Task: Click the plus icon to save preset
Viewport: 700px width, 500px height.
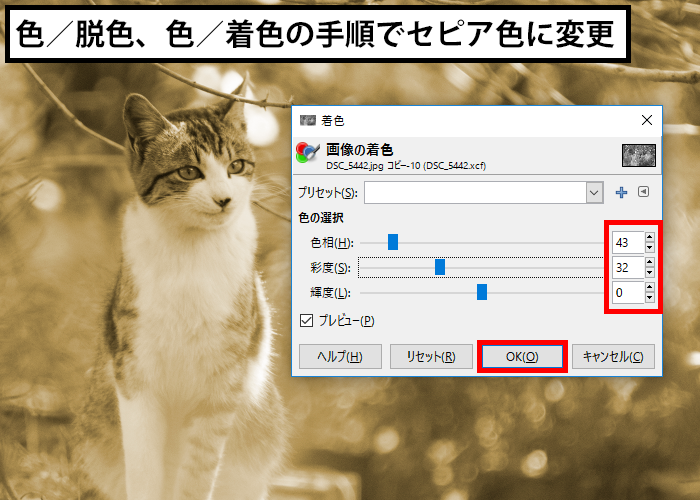Action: pyautogui.click(x=621, y=192)
